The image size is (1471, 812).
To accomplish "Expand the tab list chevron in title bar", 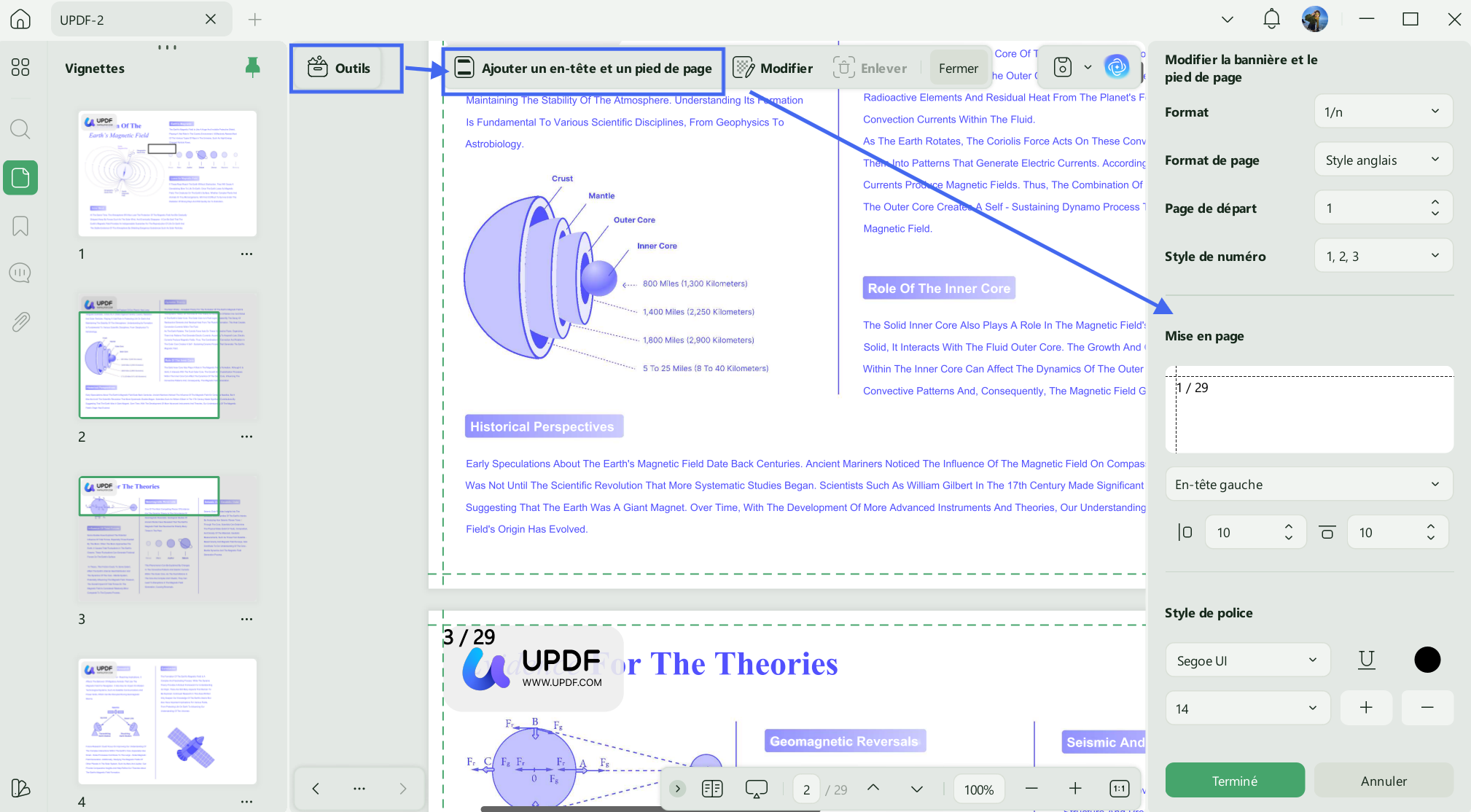I will coord(1228,20).
